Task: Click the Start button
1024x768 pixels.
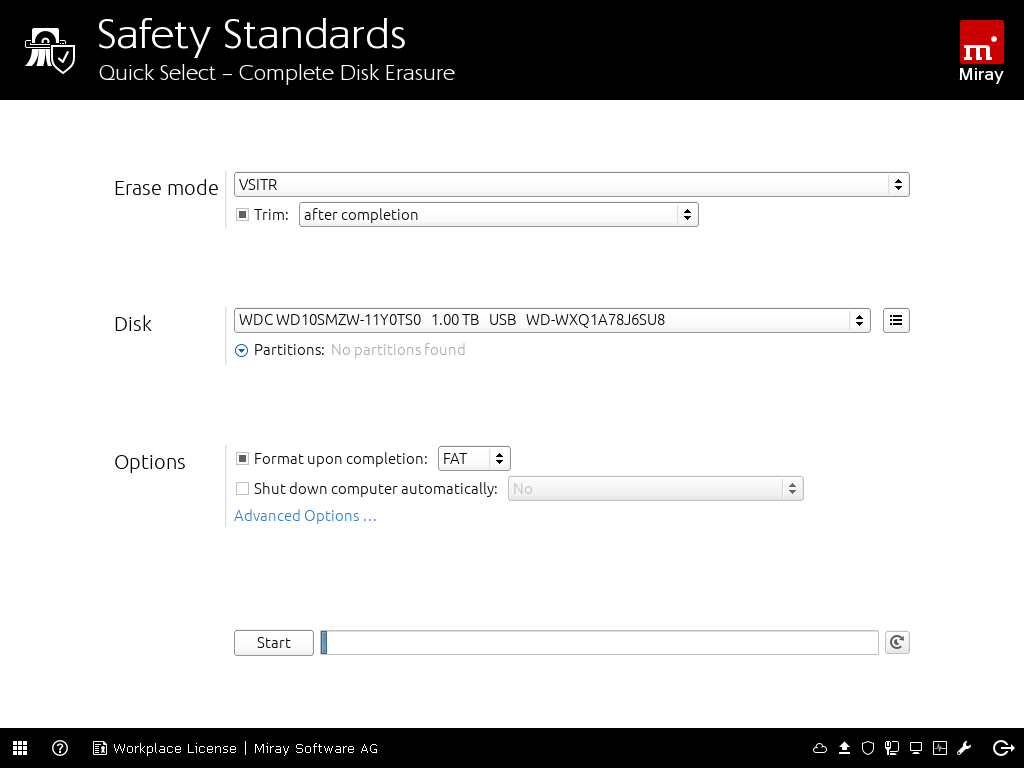Action: [x=274, y=643]
